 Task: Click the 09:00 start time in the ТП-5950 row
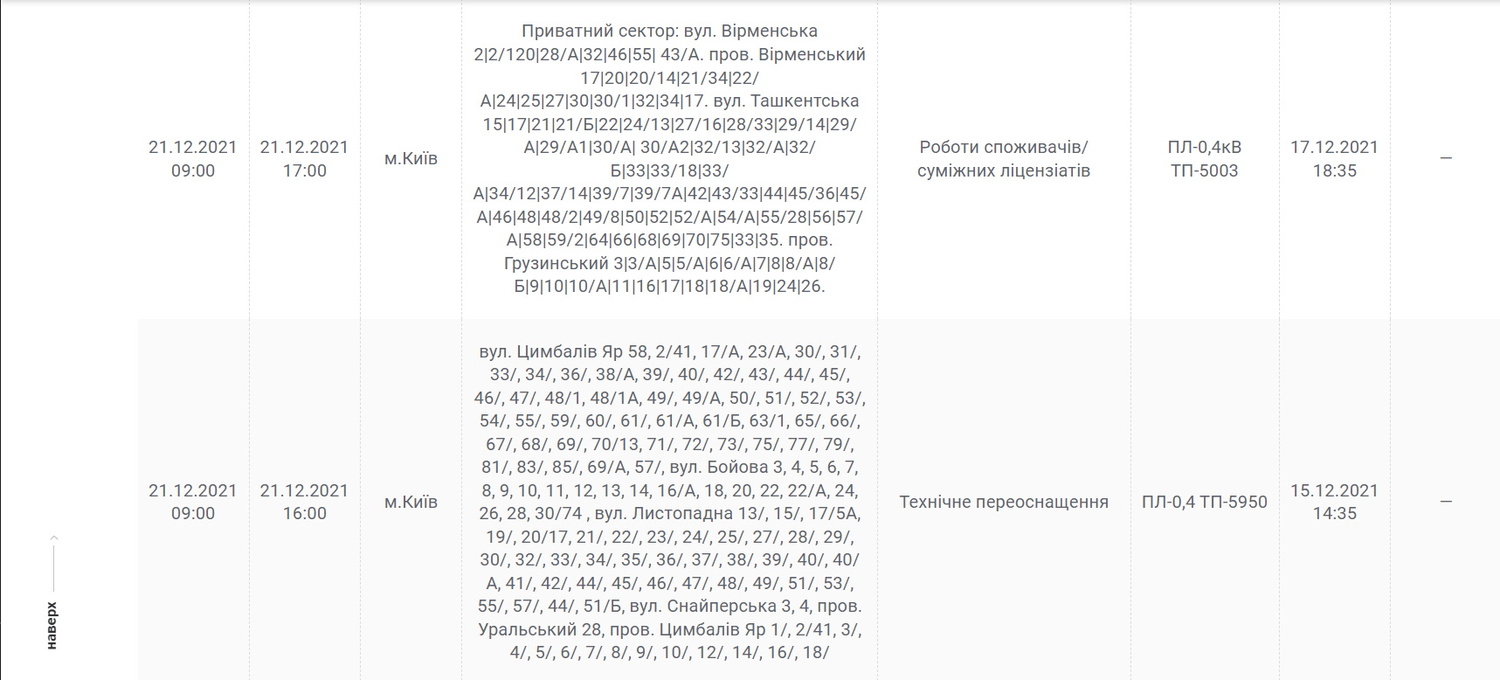tap(193, 514)
